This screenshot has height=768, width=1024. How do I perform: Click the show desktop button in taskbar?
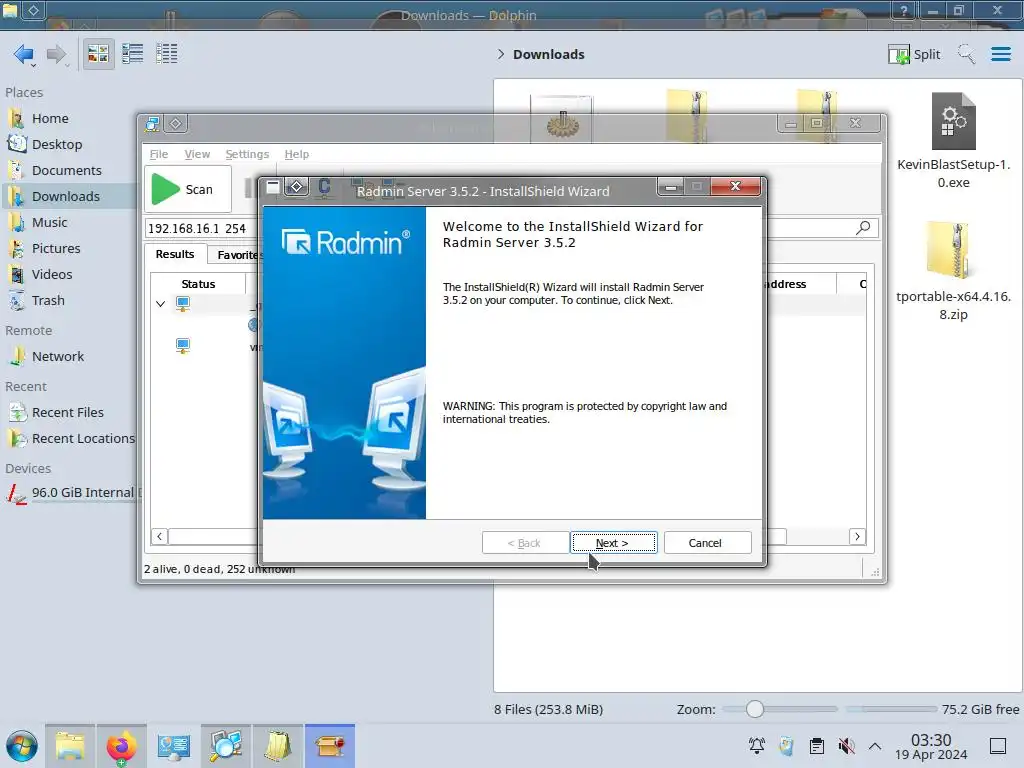click(x=998, y=746)
